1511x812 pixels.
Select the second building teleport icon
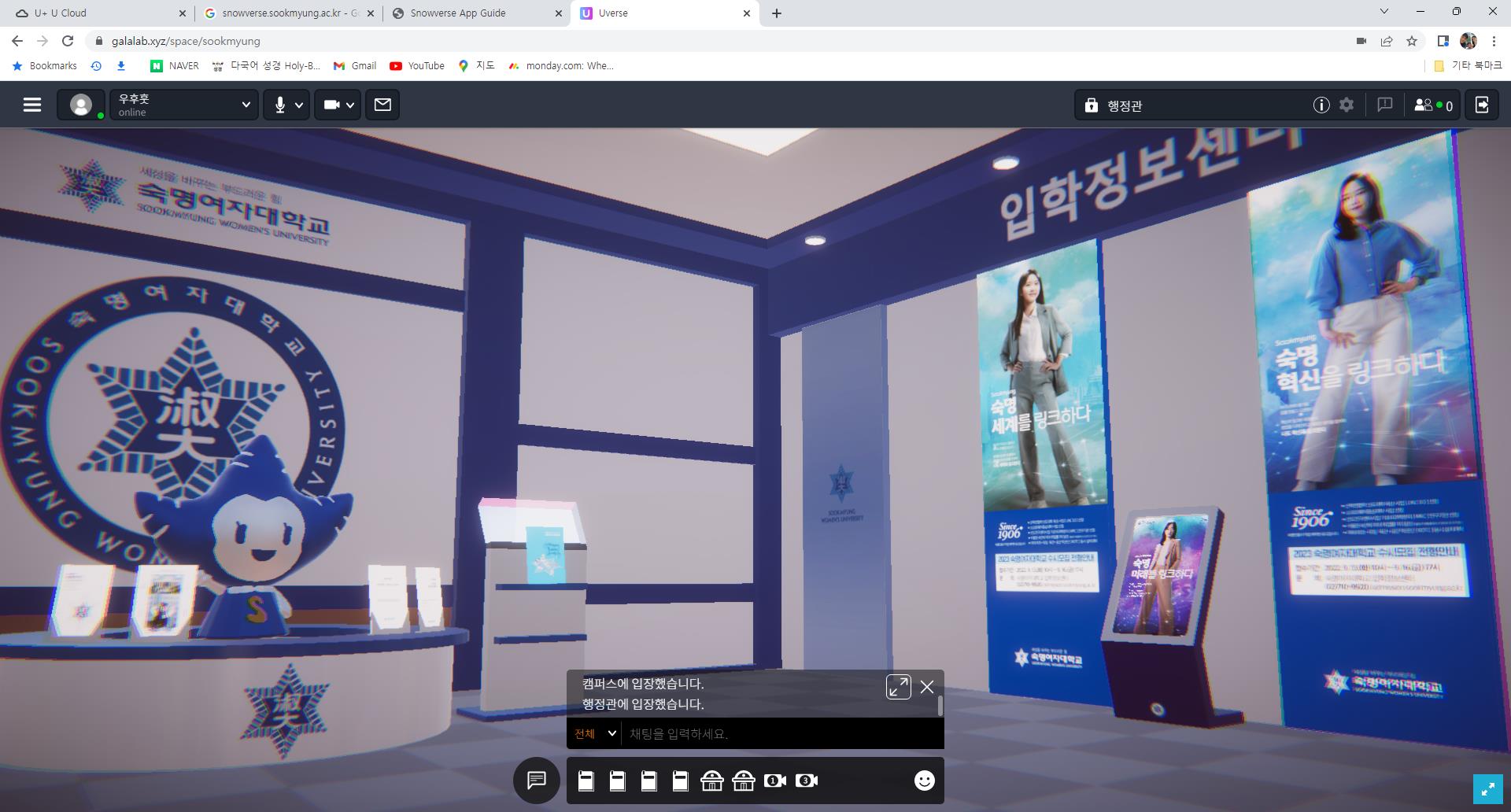[744, 781]
